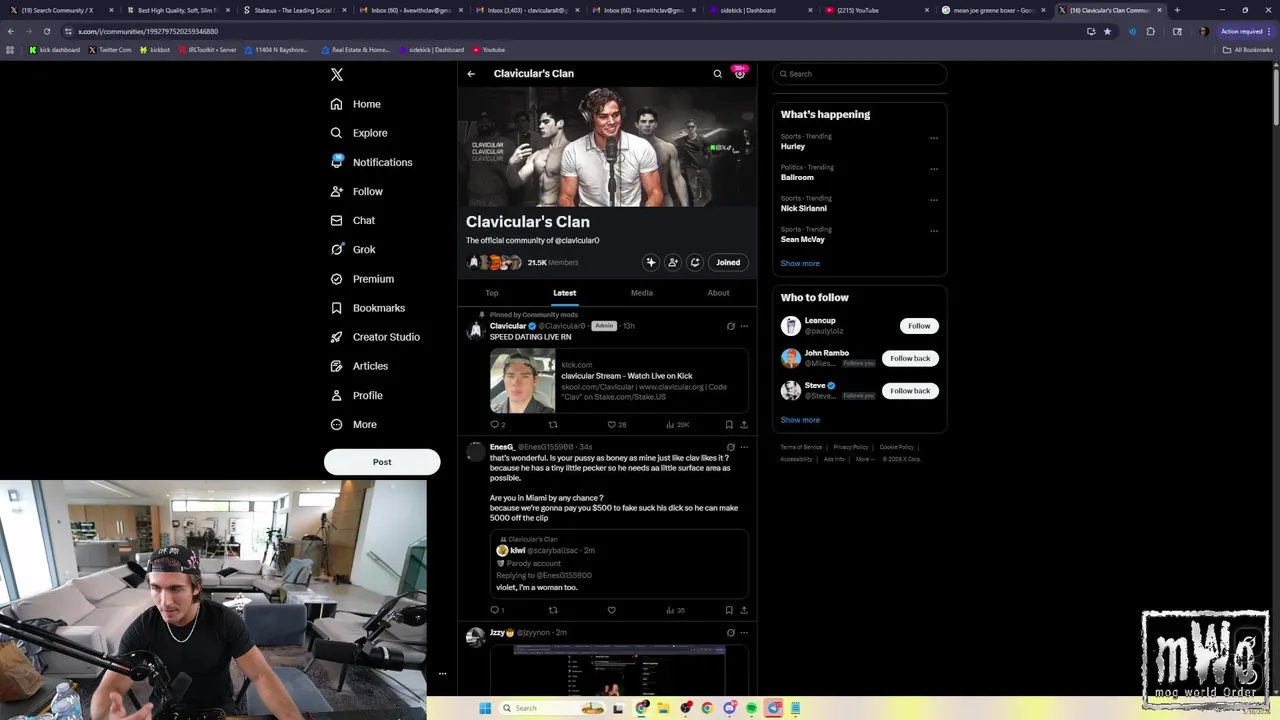Viewport: 1280px width, 720px height.
Task: Search within Clavicular's Clan community
Action: tap(717, 74)
